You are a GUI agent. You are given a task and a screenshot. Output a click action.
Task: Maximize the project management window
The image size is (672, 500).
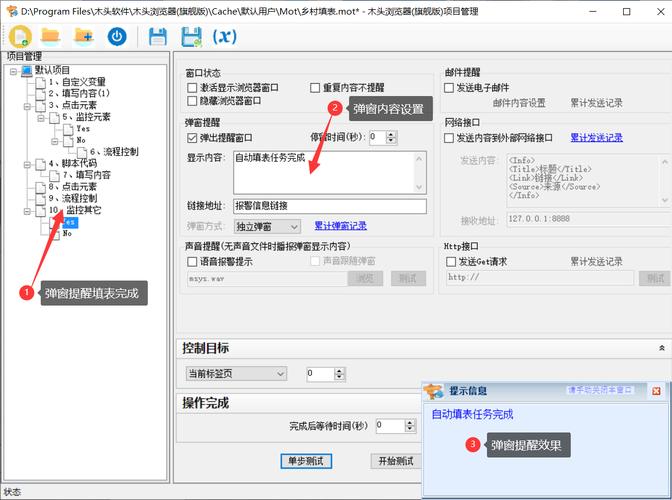coord(627,12)
